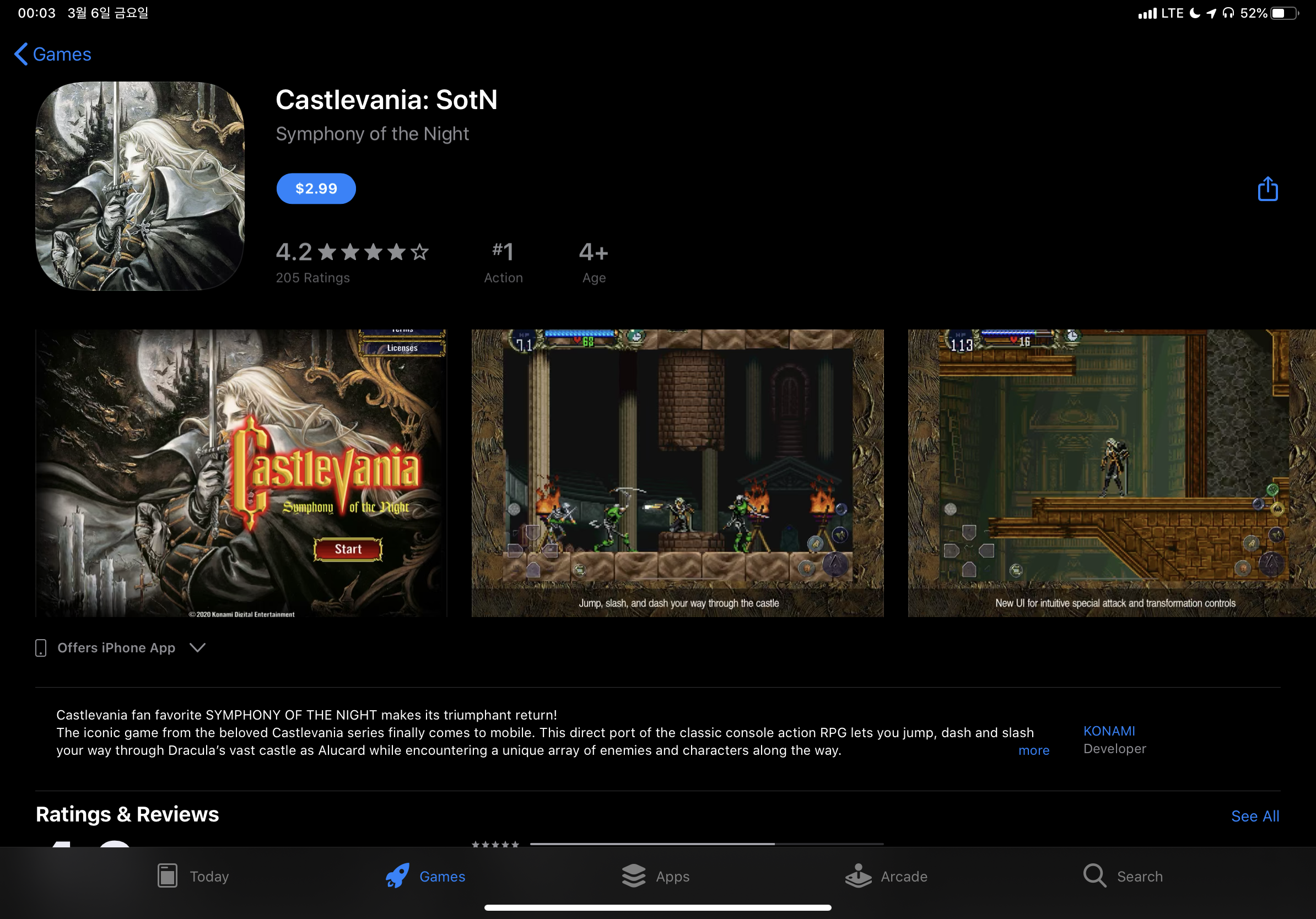Tap the 'Castlevania: SotN' title
Image resolution: width=1316 pixels, height=919 pixels.
coord(386,100)
